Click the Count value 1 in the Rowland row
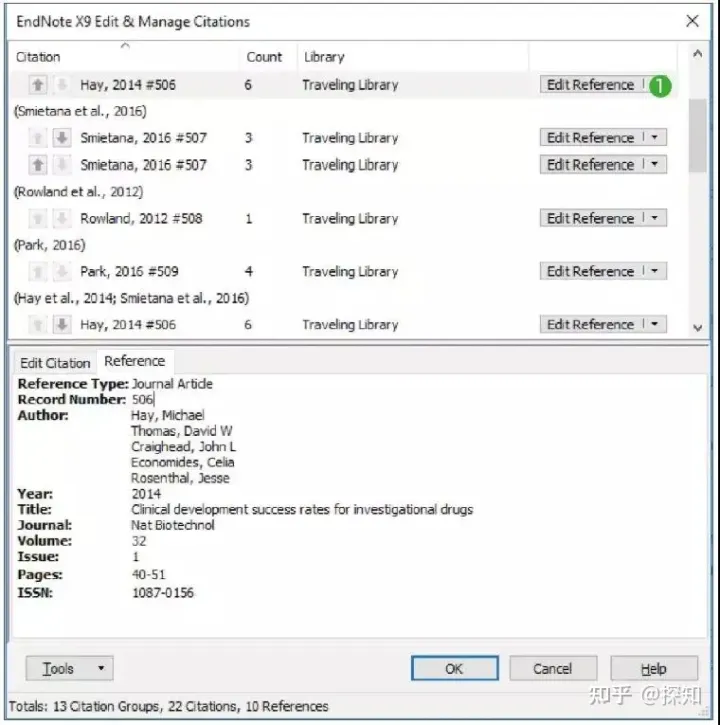This screenshot has height=725, width=720. (249, 218)
